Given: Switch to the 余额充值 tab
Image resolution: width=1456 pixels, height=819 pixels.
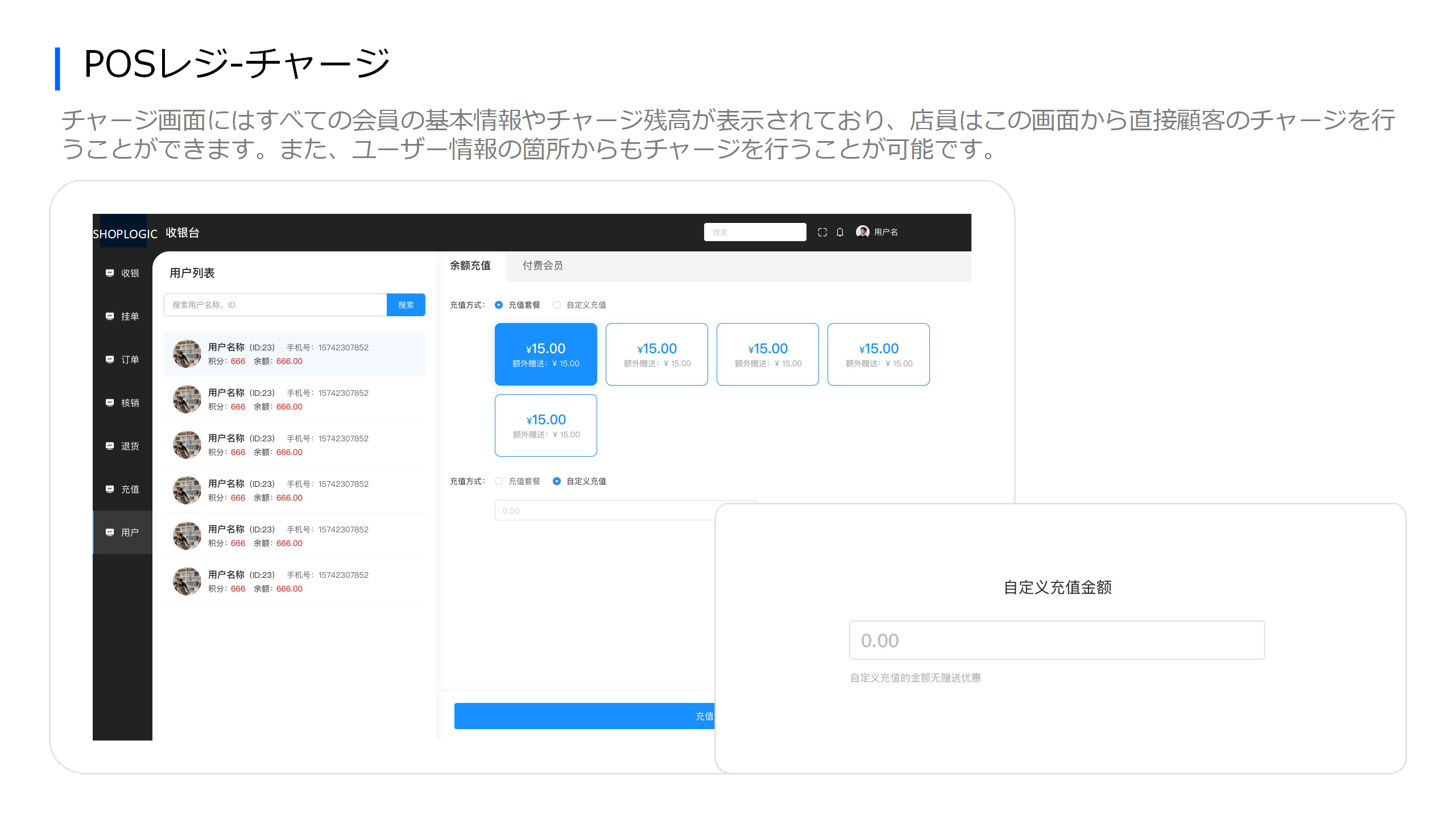Looking at the screenshot, I should click(x=470, y=266).
